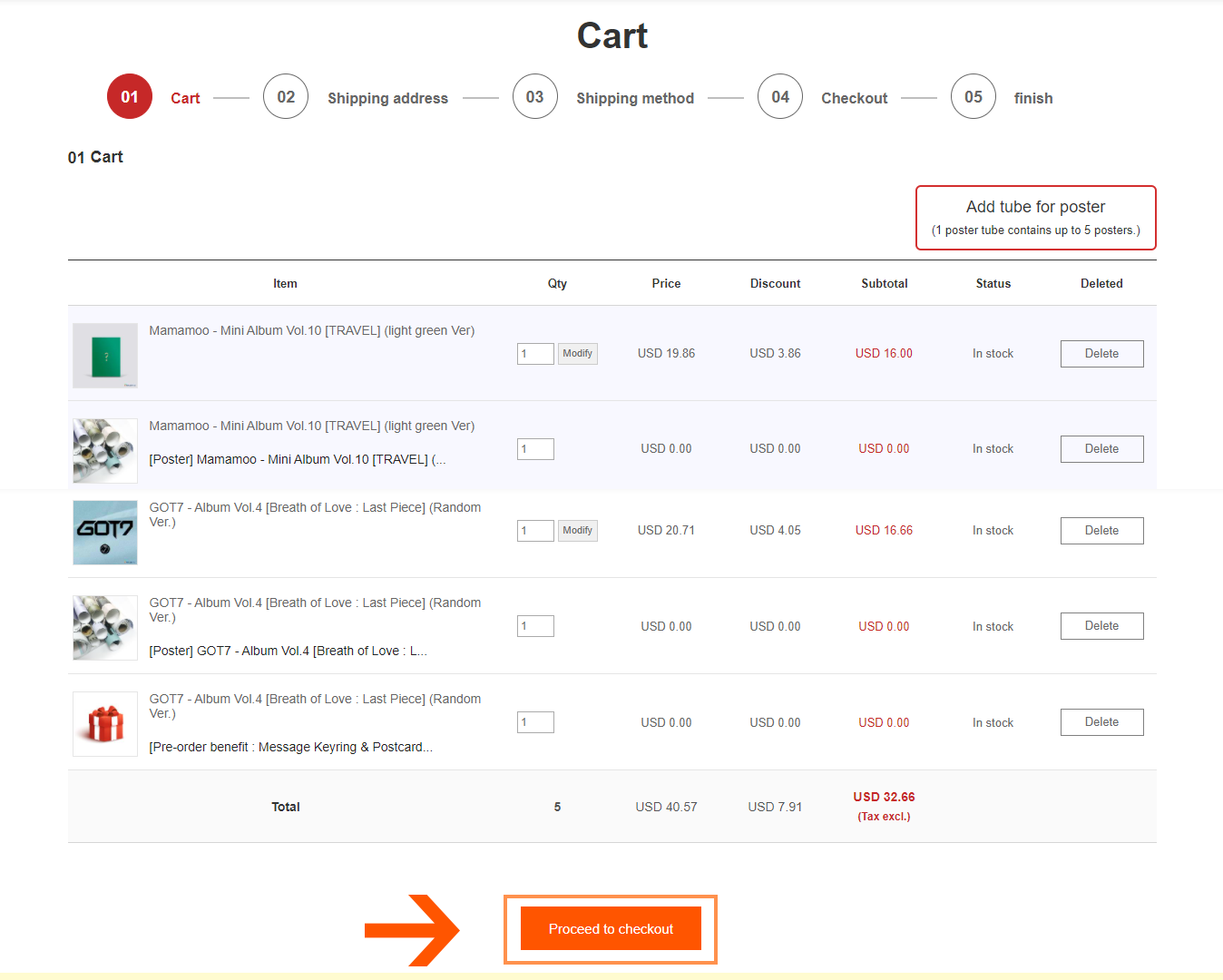
Task: Click the Qty column header
Action: tap(557, 283)
